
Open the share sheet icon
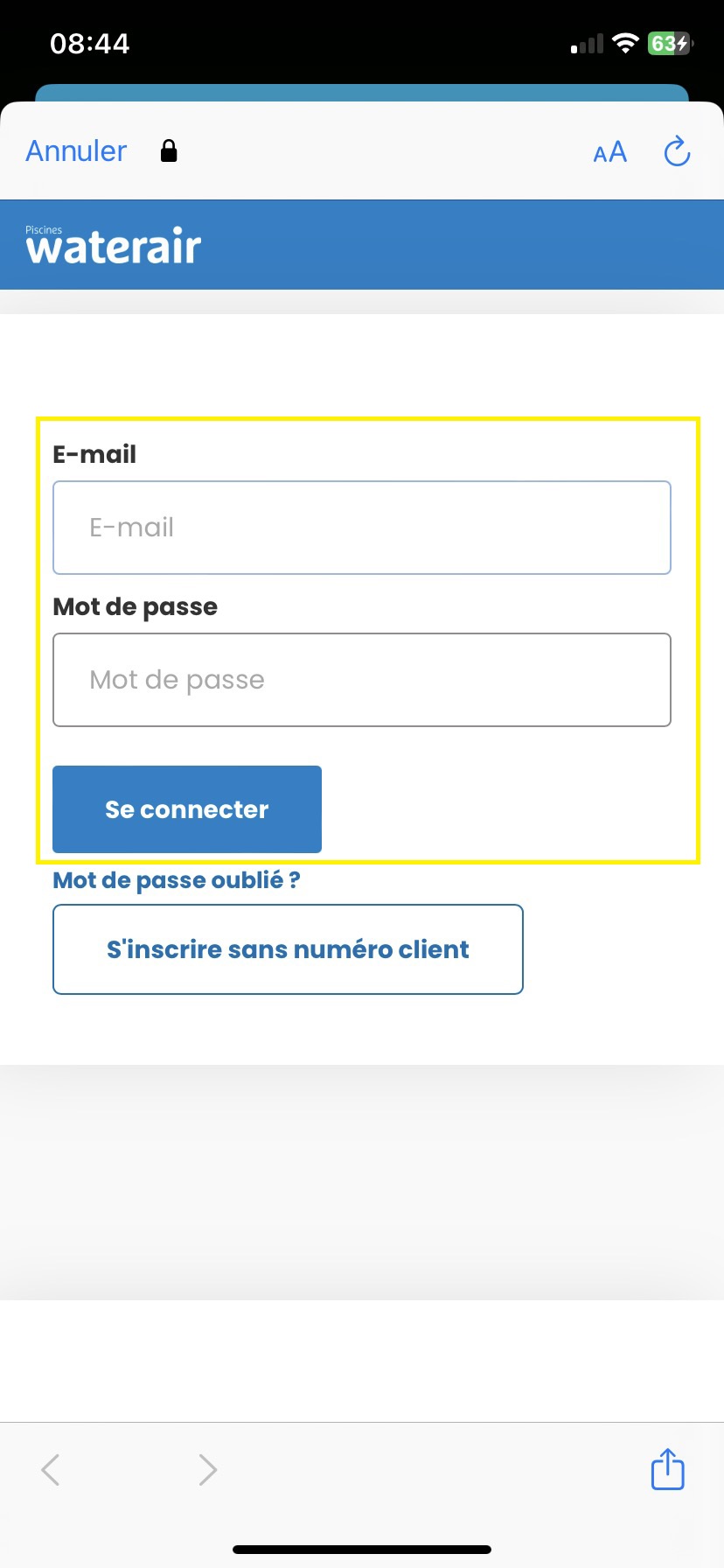click(667, 1468)
